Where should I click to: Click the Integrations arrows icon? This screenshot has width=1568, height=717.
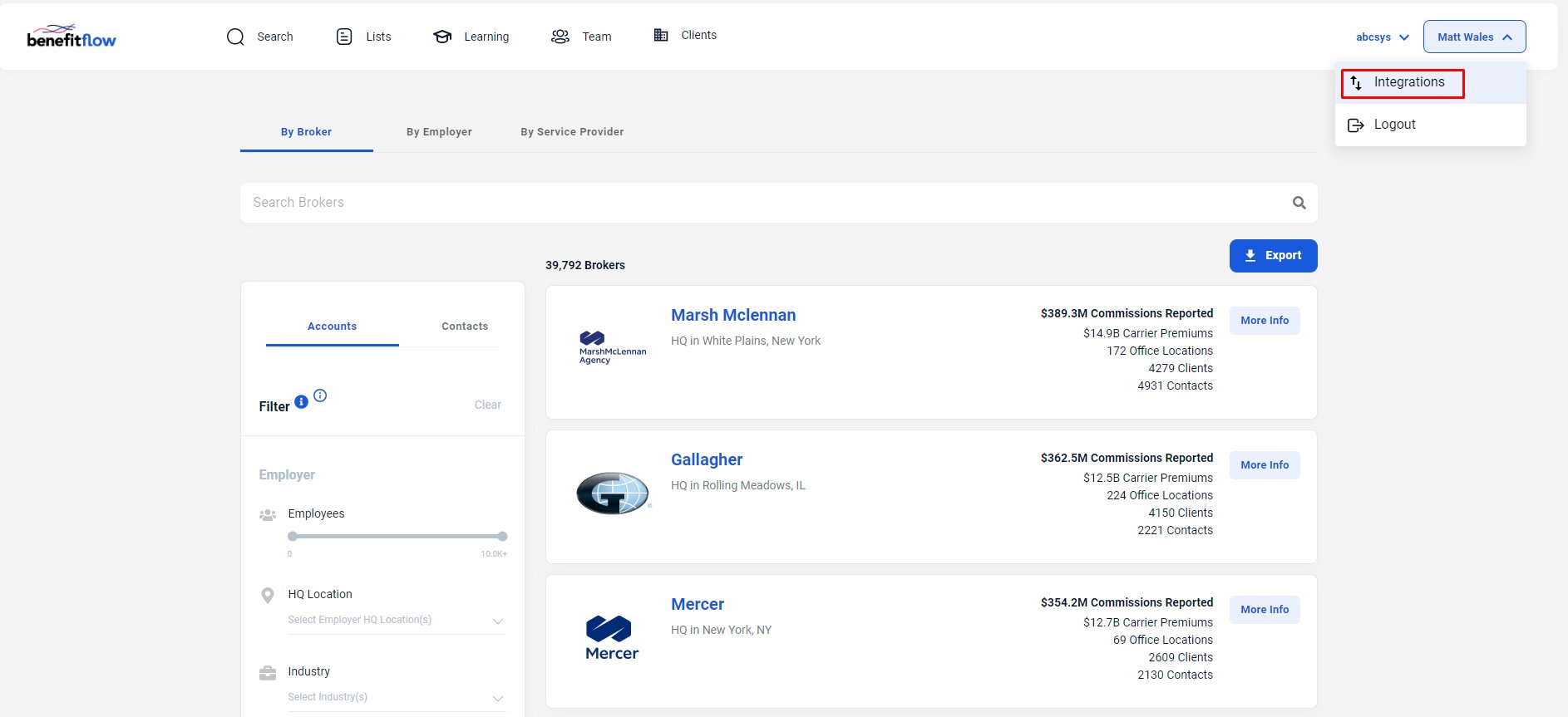coord(1356,83)
